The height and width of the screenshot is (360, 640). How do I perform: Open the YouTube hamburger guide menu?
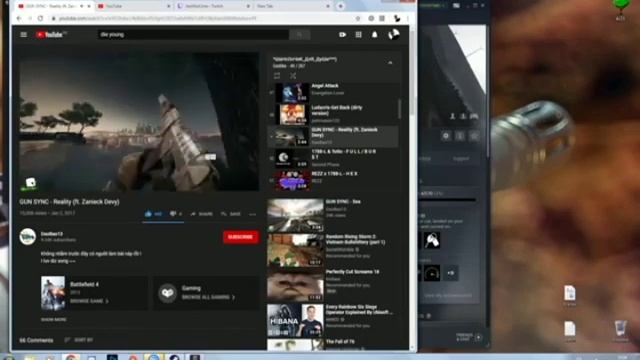24,35
